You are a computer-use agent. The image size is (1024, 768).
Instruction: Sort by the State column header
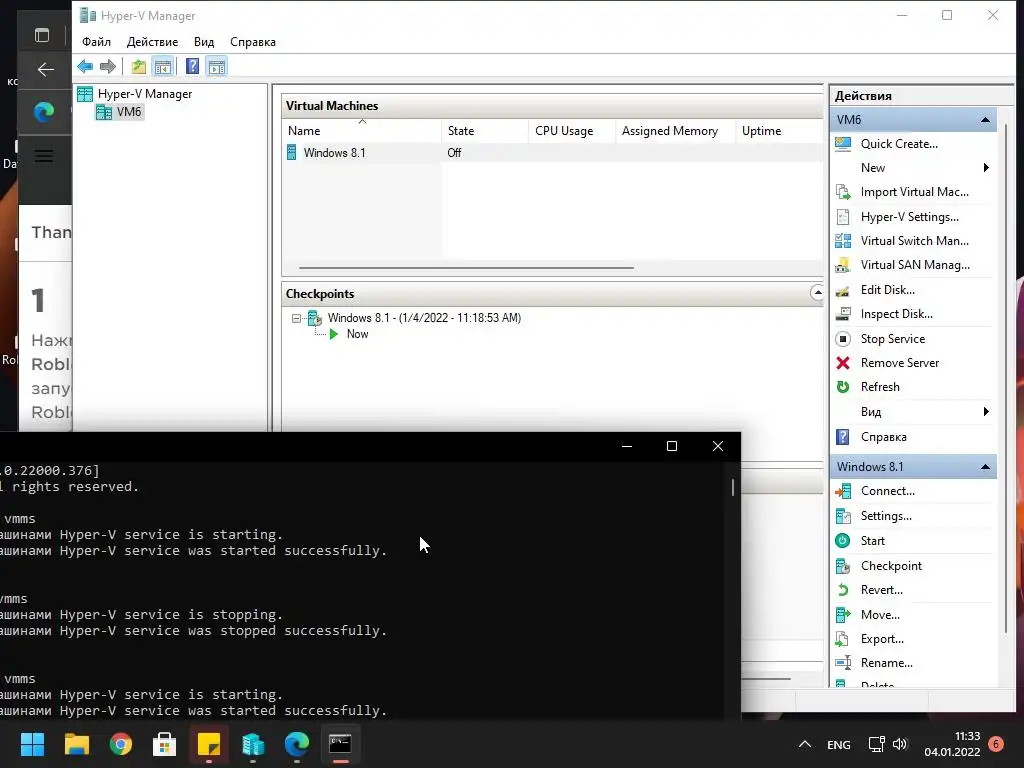coord(485,131)
